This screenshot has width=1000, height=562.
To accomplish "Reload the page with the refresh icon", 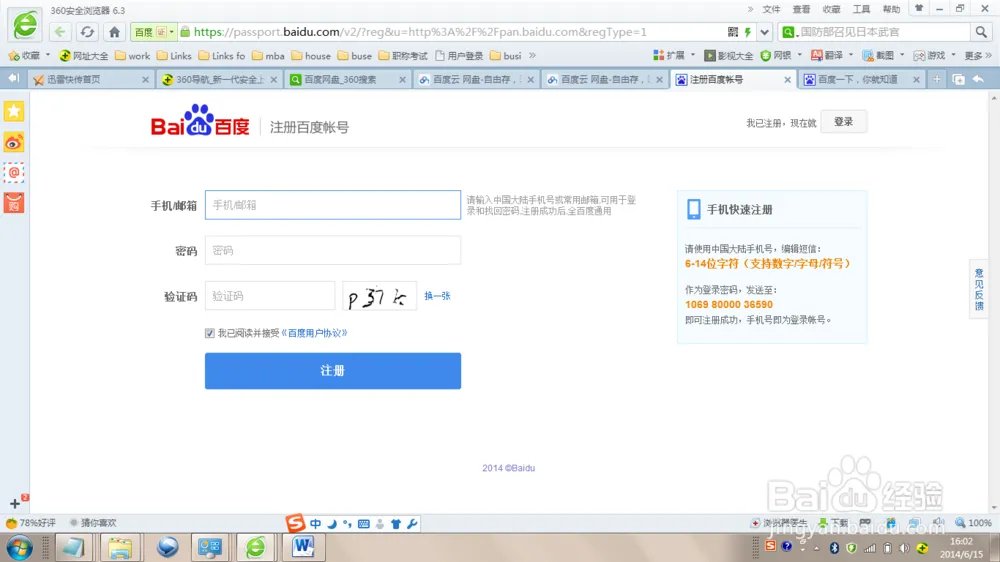I will (x=87, y=32).
